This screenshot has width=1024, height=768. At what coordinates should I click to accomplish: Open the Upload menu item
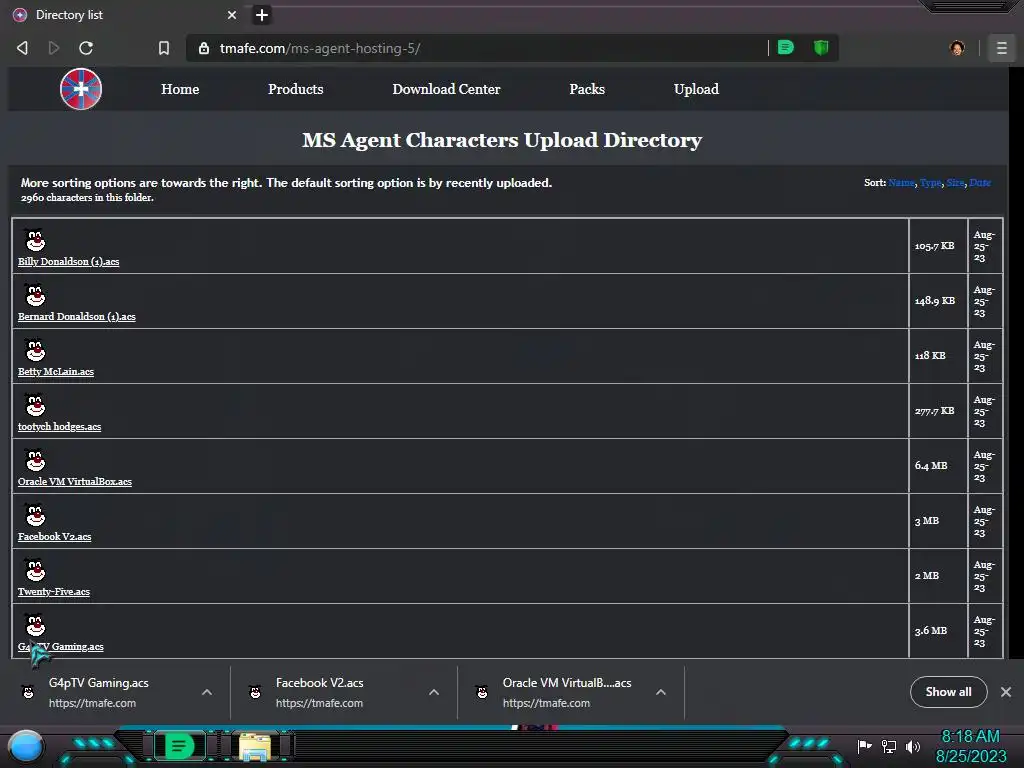[x=696, y=89]
